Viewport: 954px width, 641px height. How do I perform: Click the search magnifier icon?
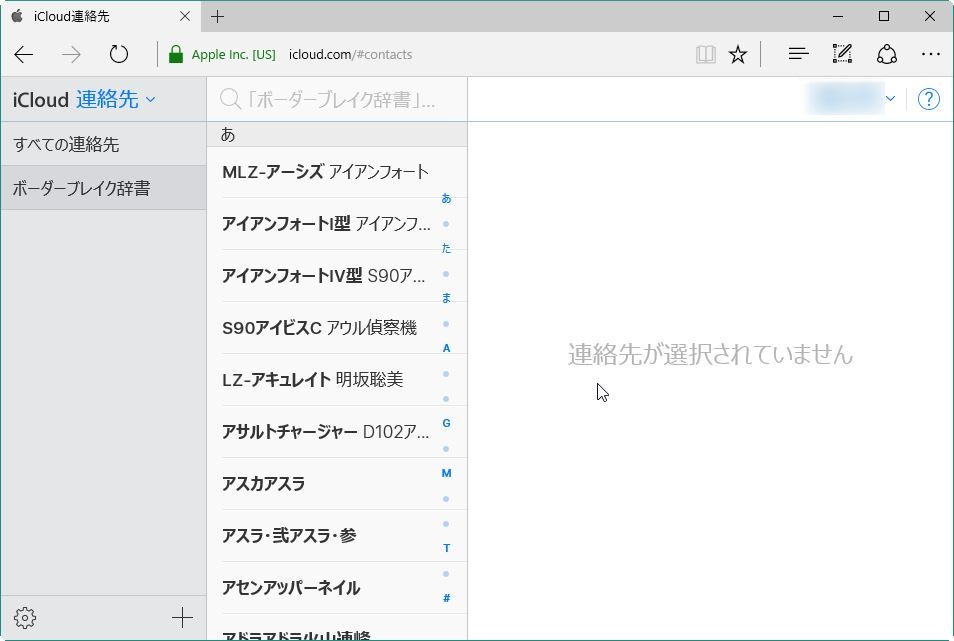click(230, 99)
